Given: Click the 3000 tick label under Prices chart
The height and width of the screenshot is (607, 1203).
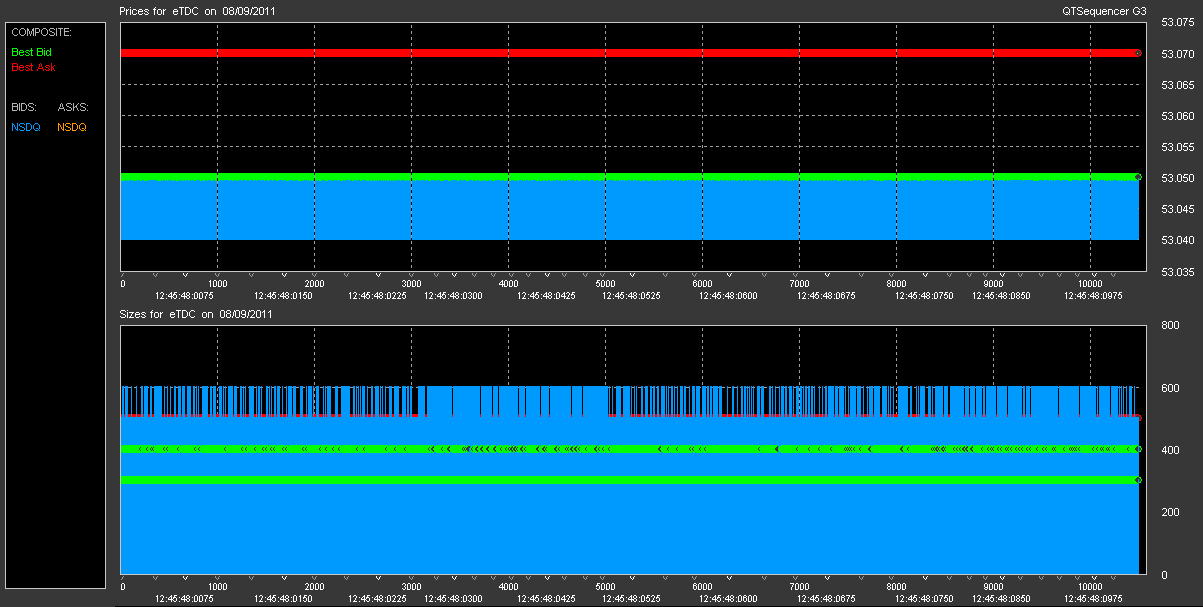Looking at the screenshot, I should point(411,284).
